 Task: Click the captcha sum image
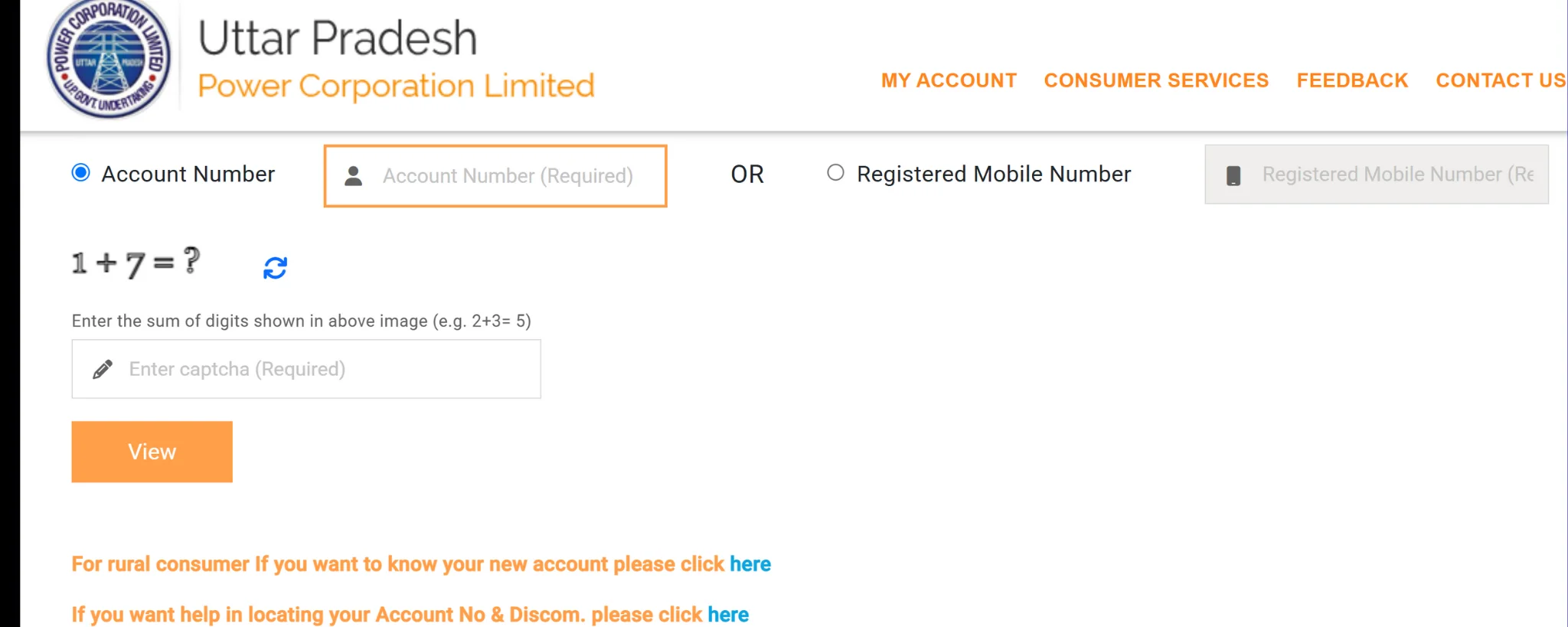[x=136, y=263]
